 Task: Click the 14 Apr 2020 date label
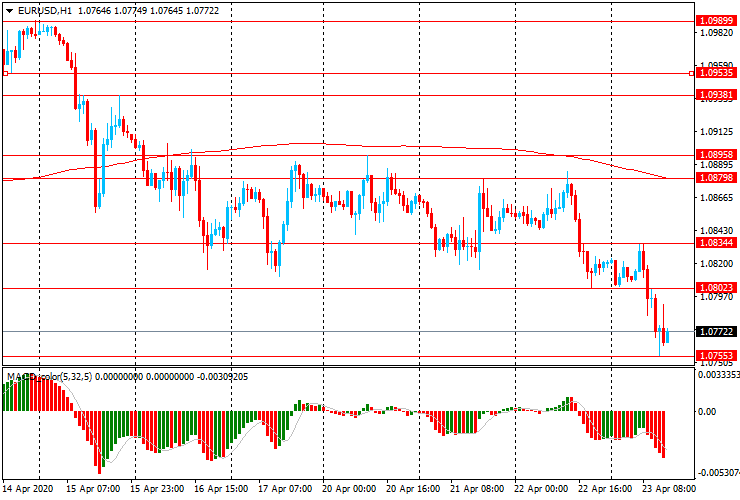click(28, 489)
